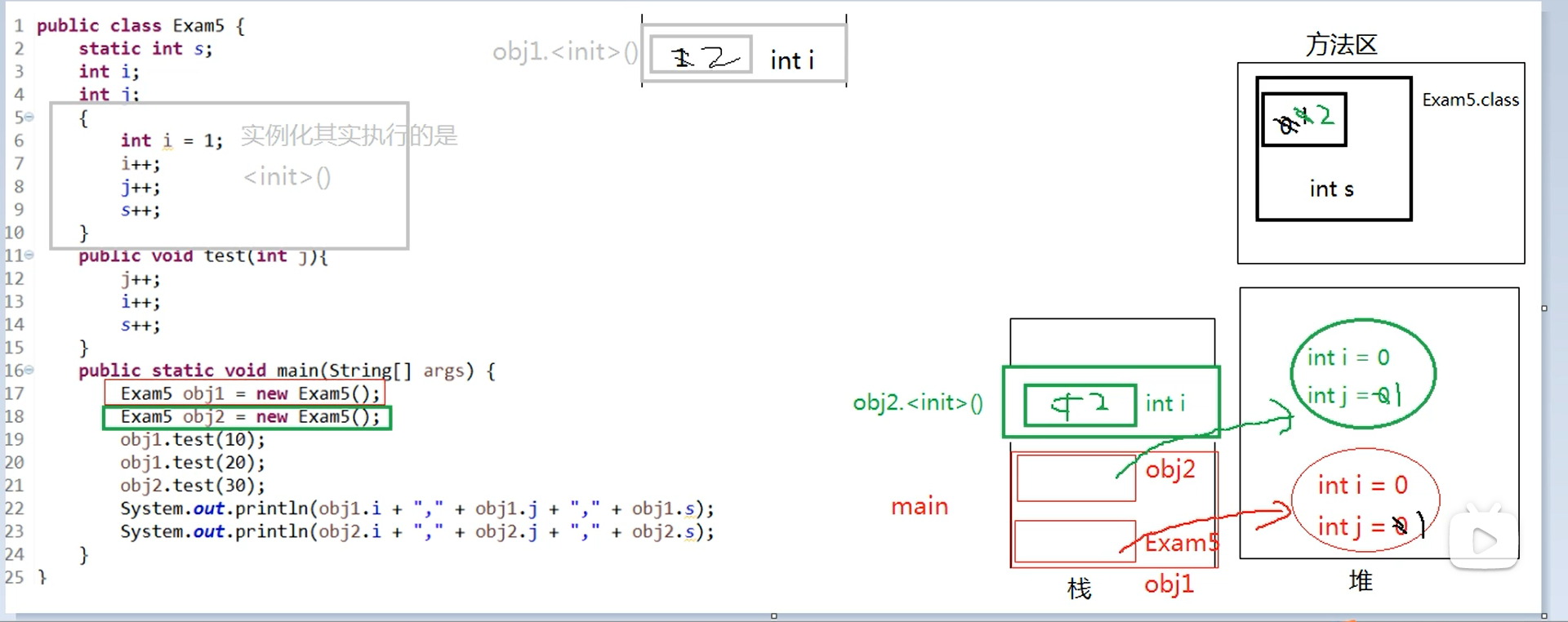
Task: Click "int i = 0" in red heap oval
Action: point(1363,486)
